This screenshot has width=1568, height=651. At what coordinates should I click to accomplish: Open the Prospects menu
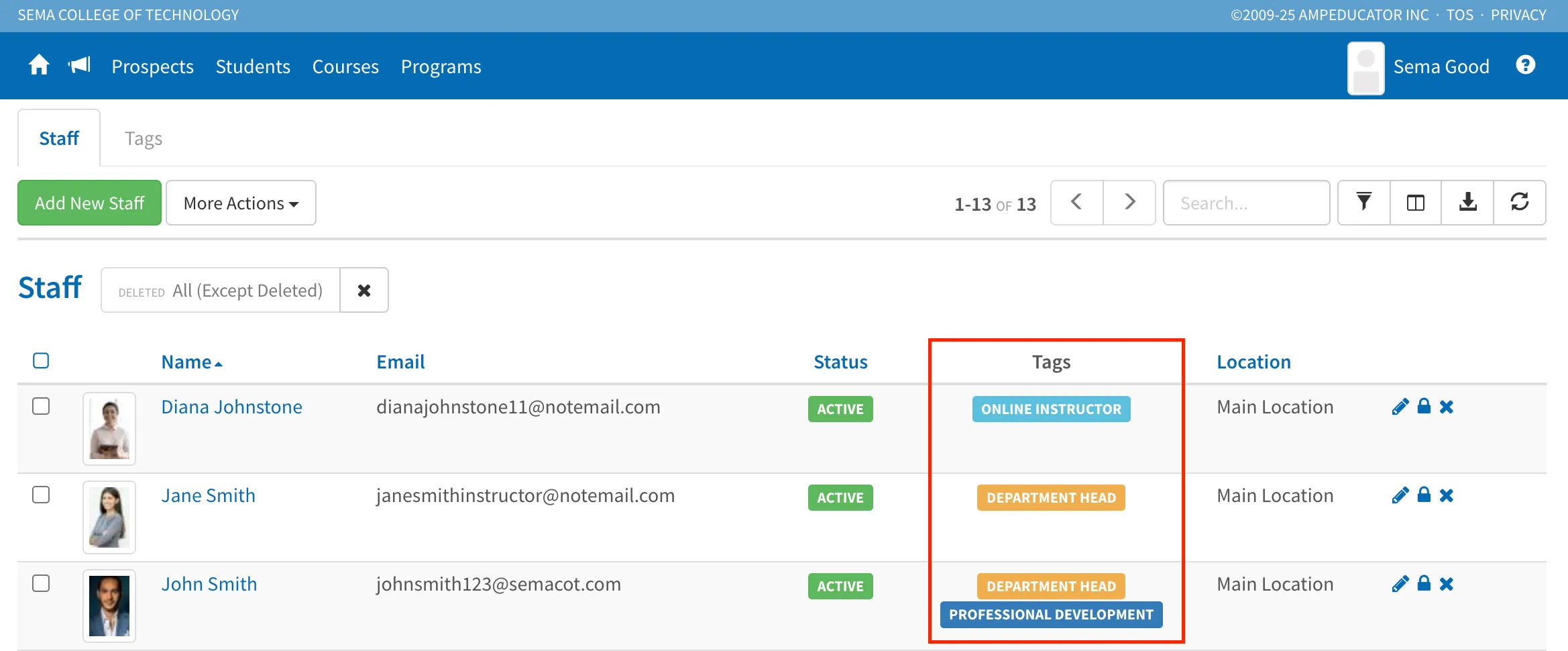[152, 66]
